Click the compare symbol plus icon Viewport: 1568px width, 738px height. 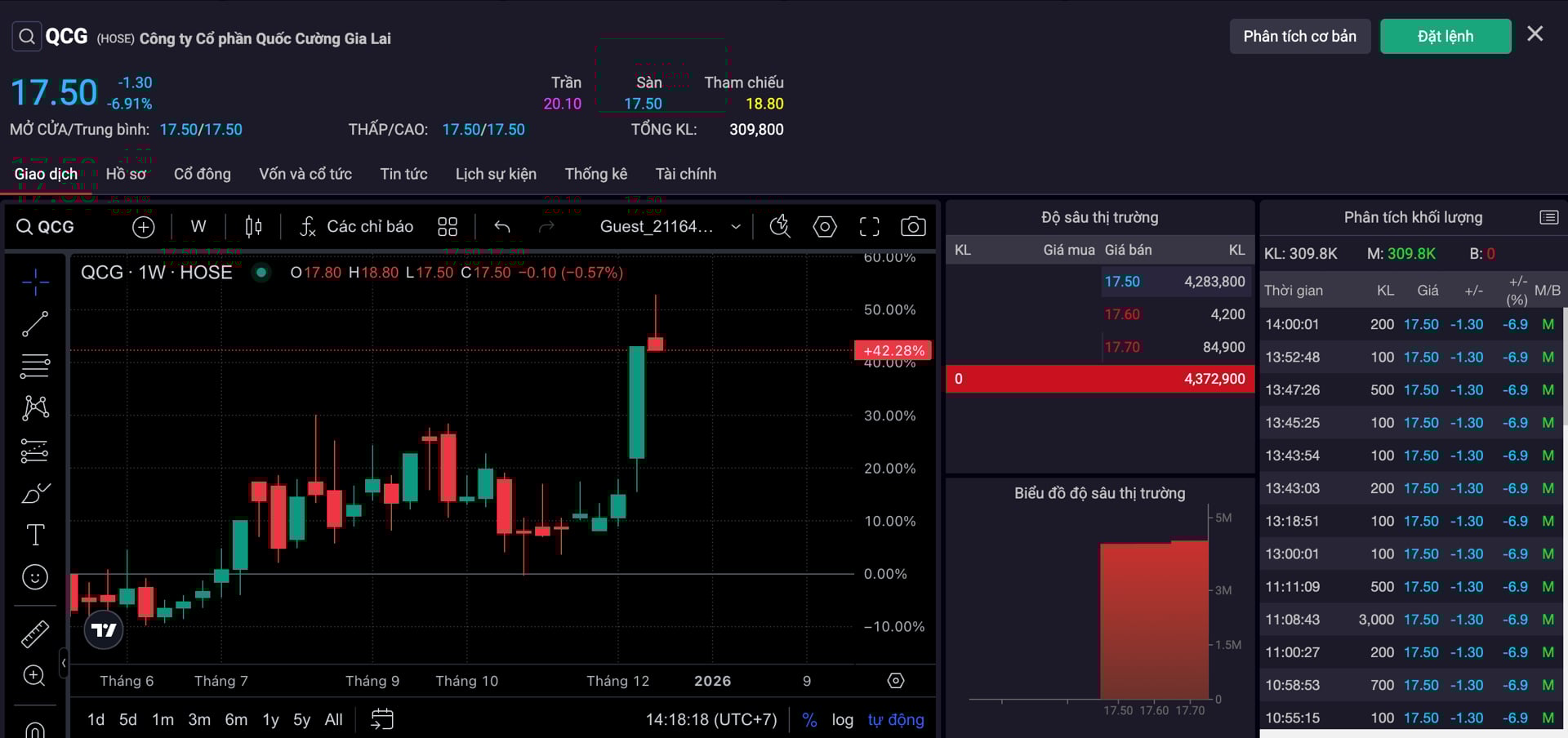143,227
